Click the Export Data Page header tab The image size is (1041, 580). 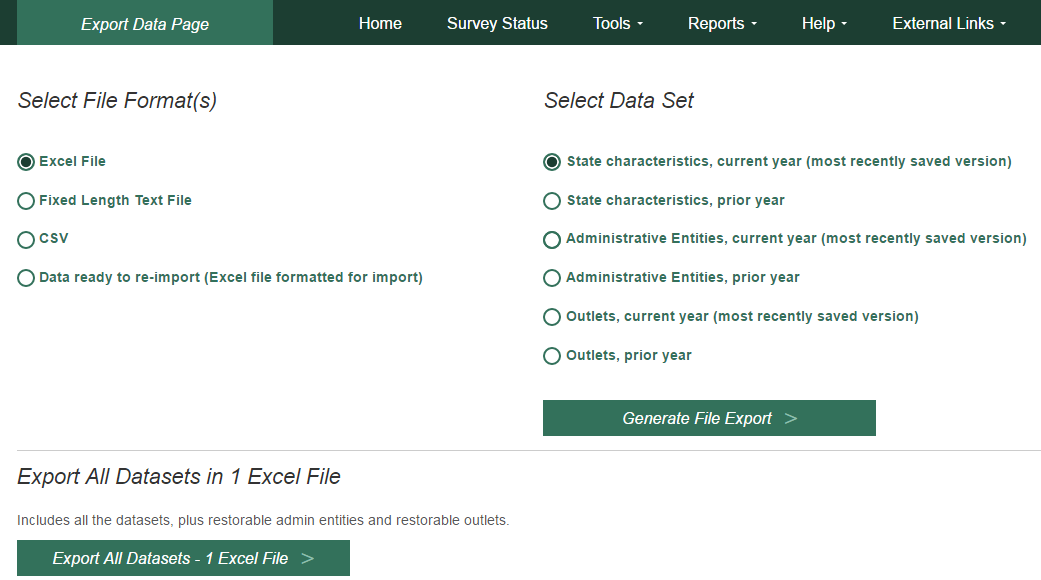click(x=145, y=23)
